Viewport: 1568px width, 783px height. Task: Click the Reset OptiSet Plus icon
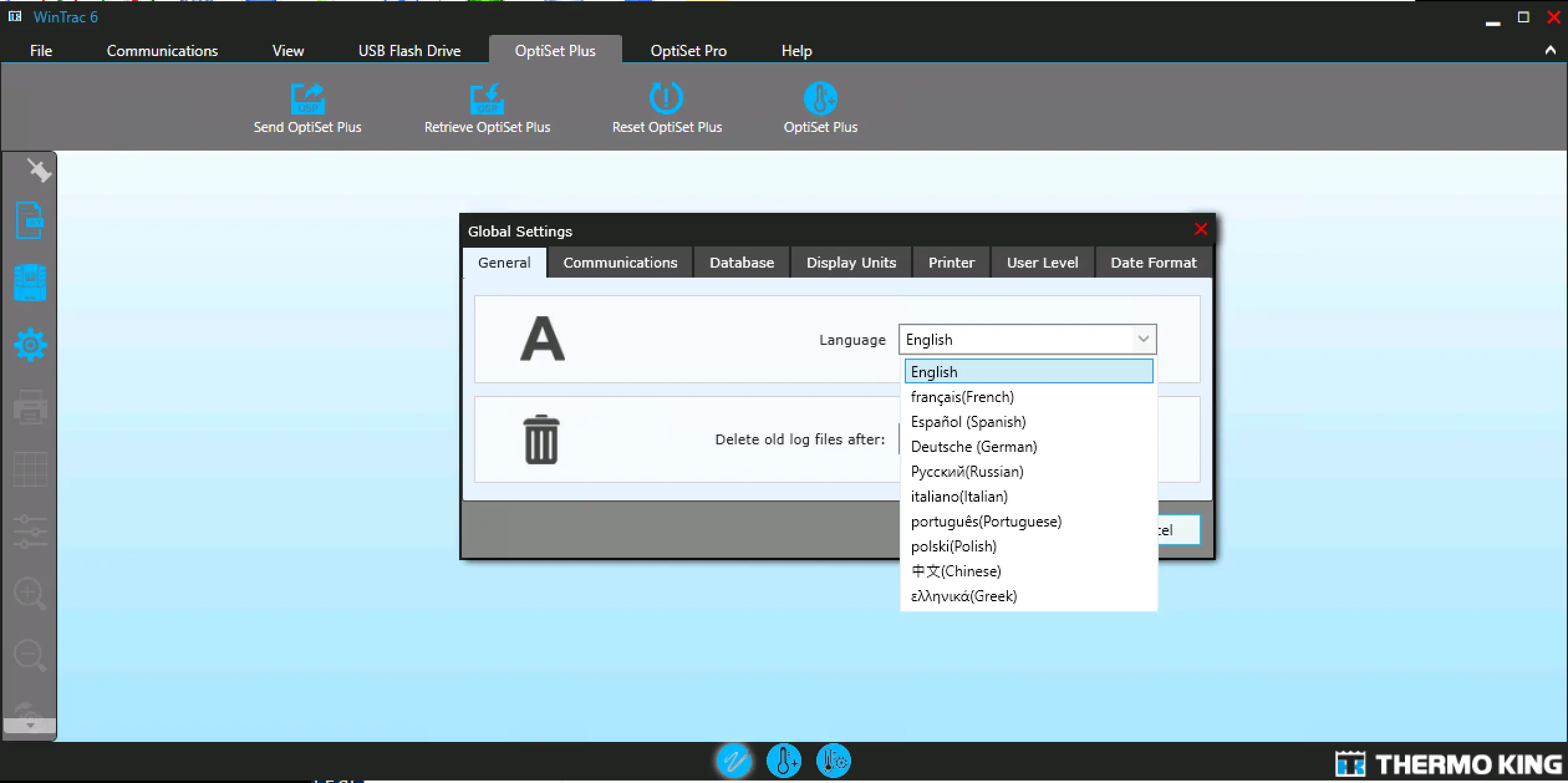tap(666, 98)
